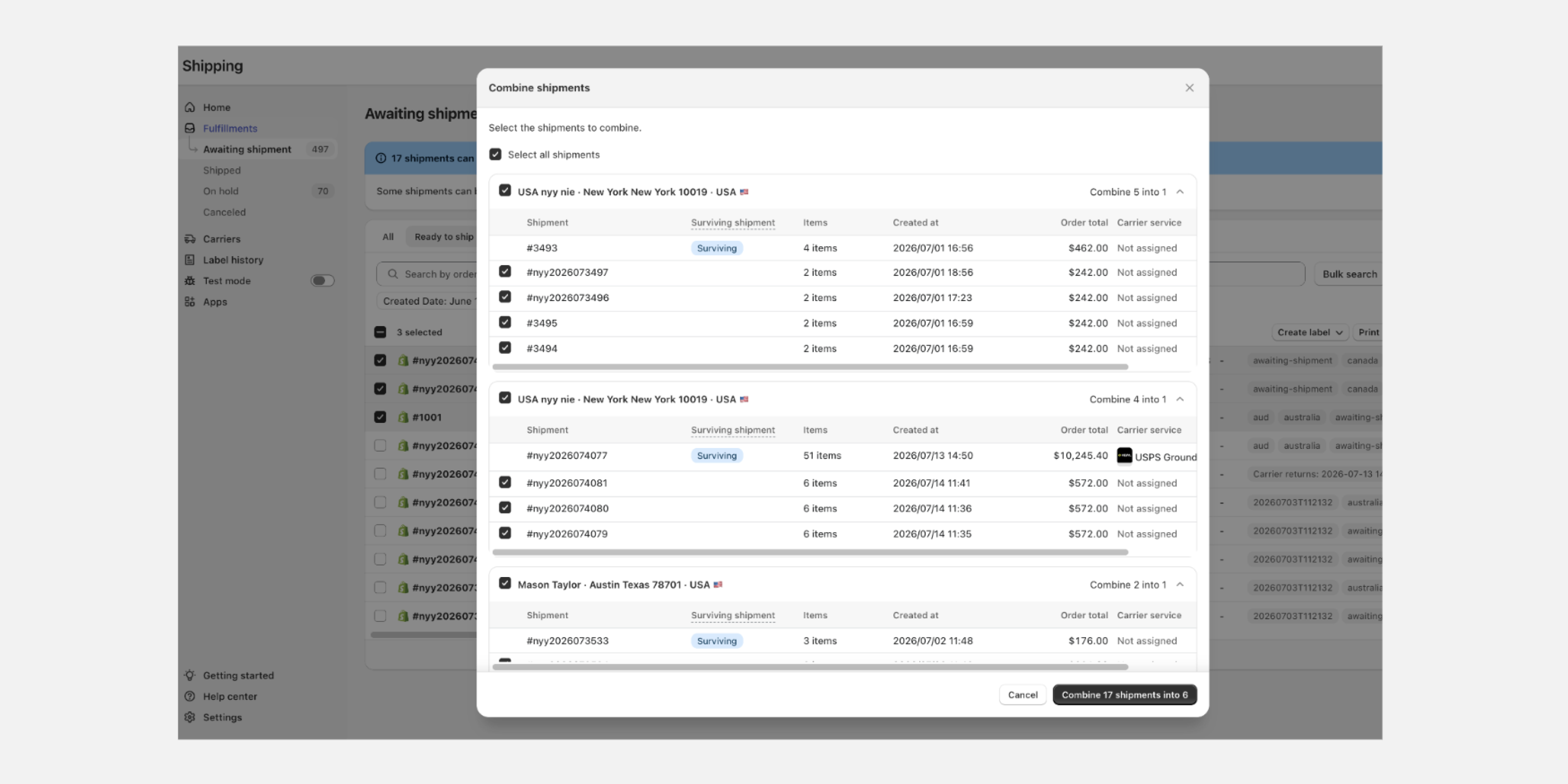The width and height of the screenshot is (1568, 784).
Task: Click the Getting started lightbulb icon
Action: click(190, 675)
